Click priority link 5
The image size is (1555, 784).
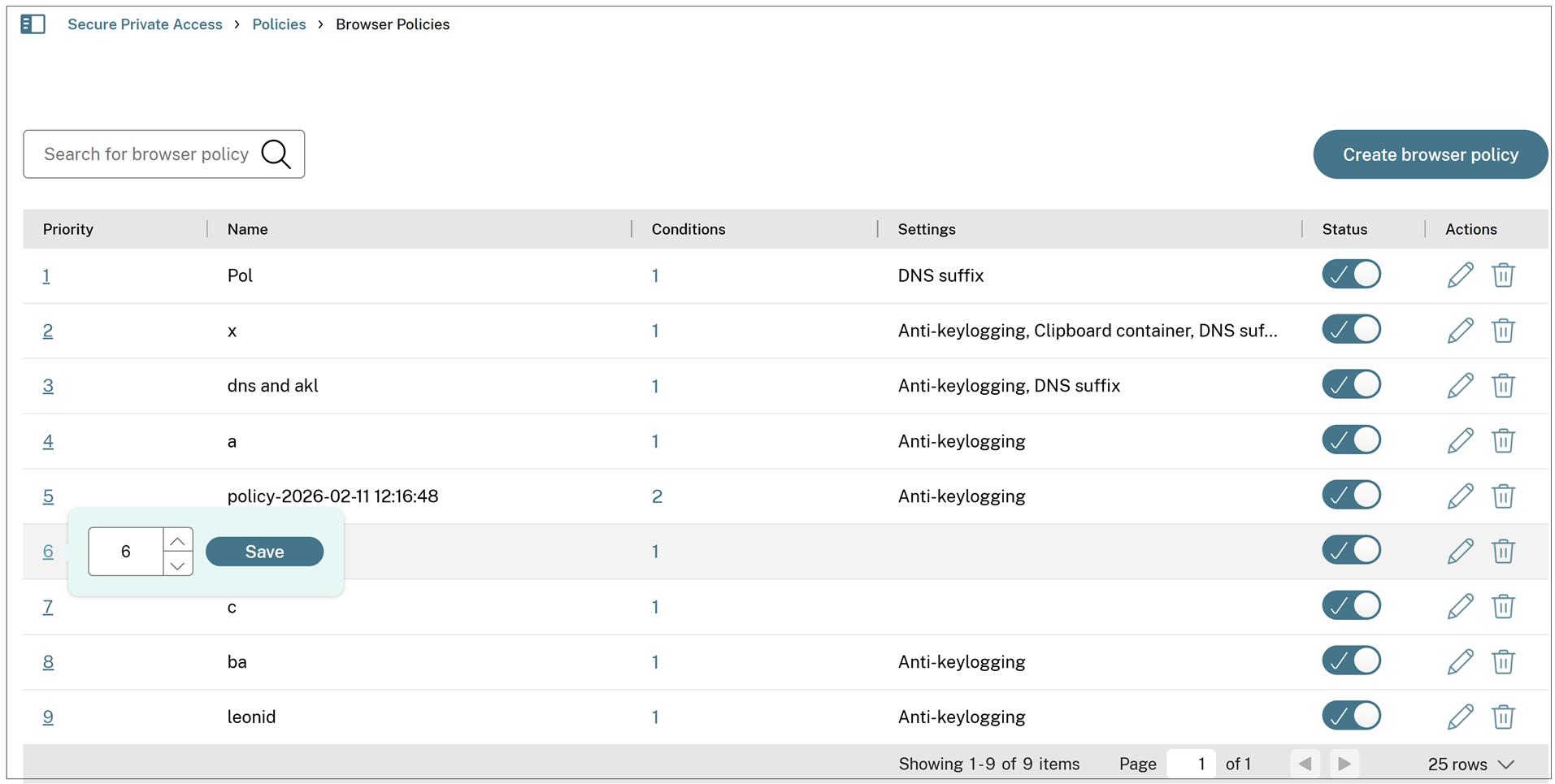tap(48, 497)
